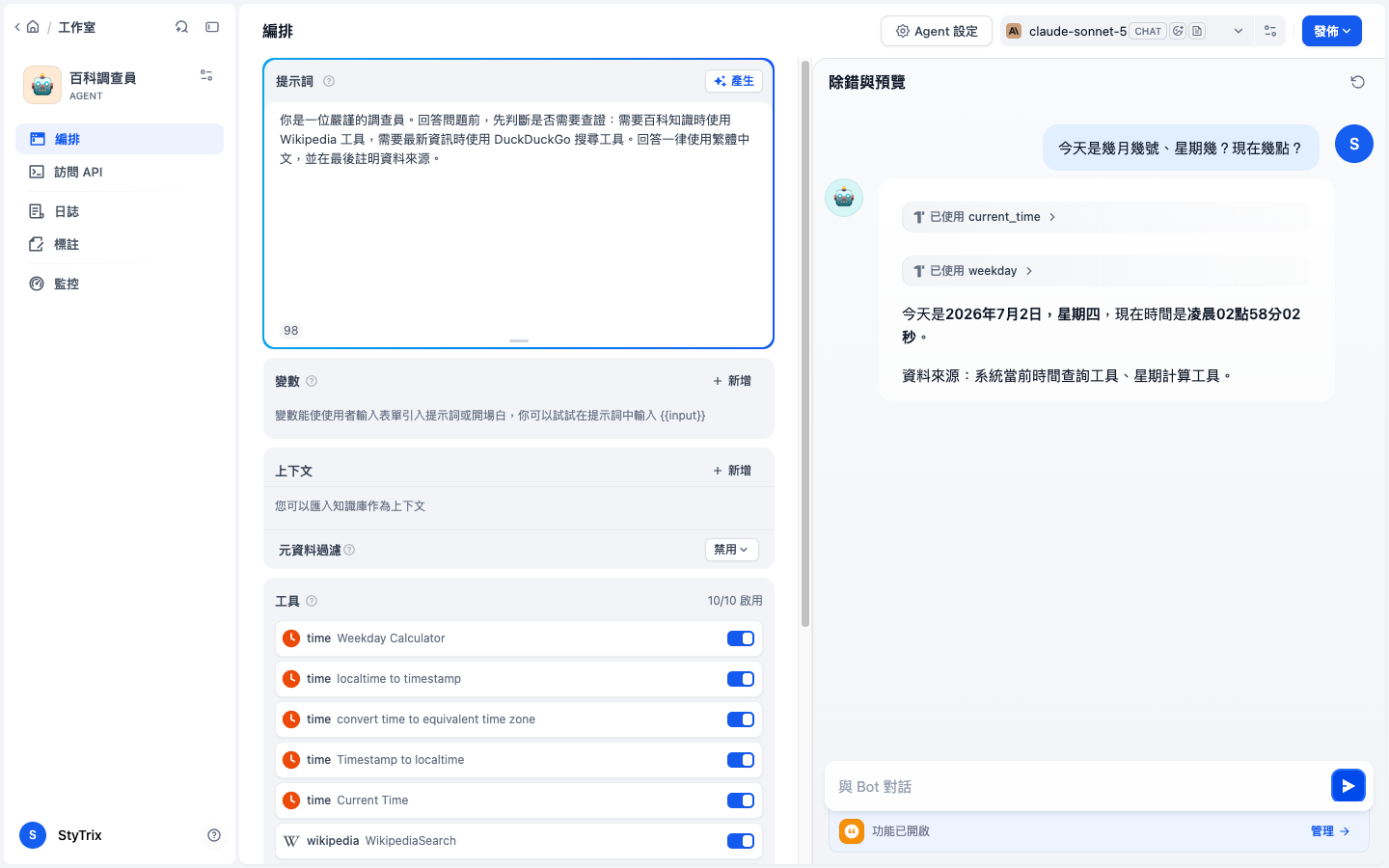Open model parameter sliders next to claude-sonnet-5
Image resolution: width=1389 pixels, height=868 pixels.
point(1270,31)
